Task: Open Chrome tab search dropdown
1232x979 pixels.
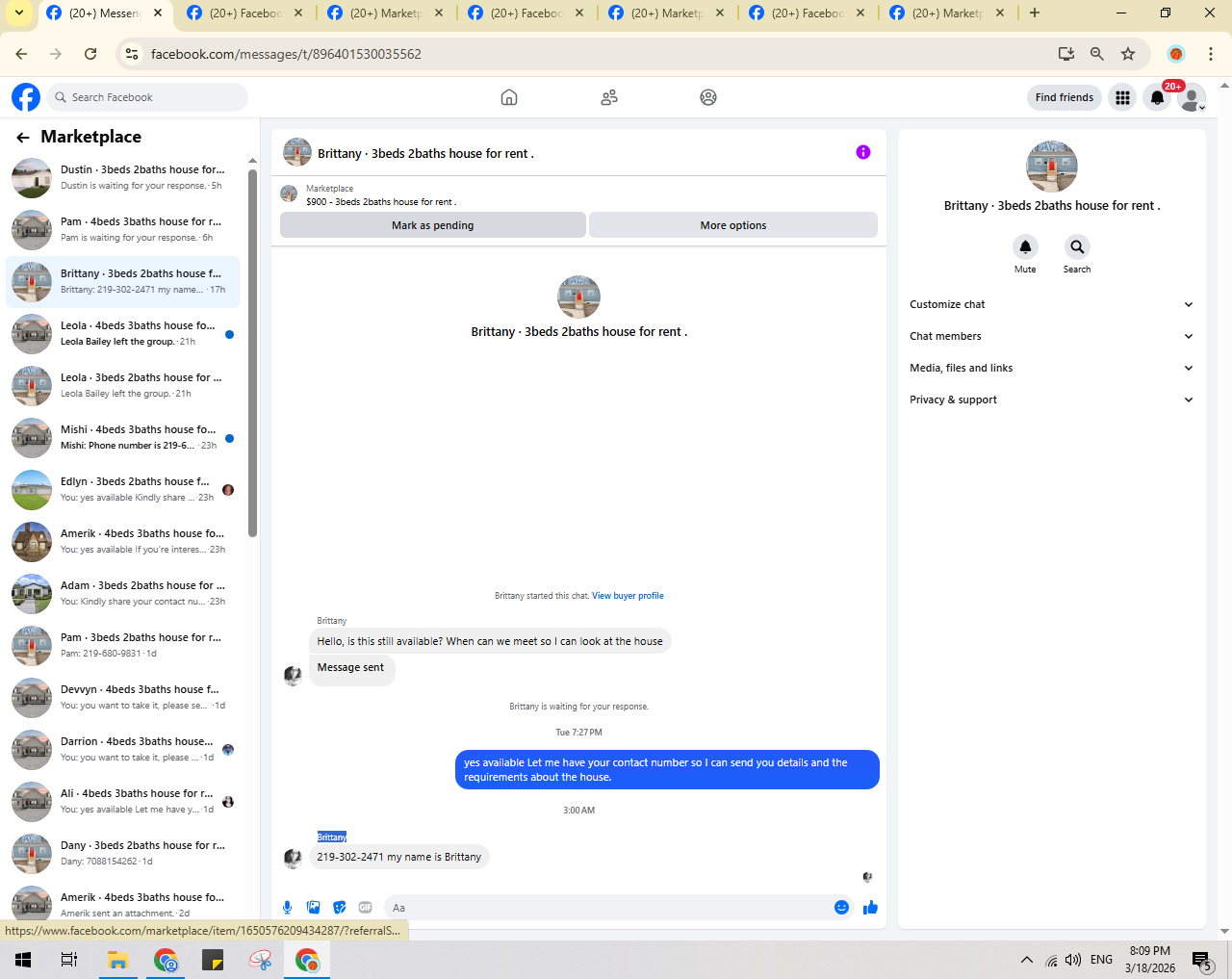Action: (19, 13)
